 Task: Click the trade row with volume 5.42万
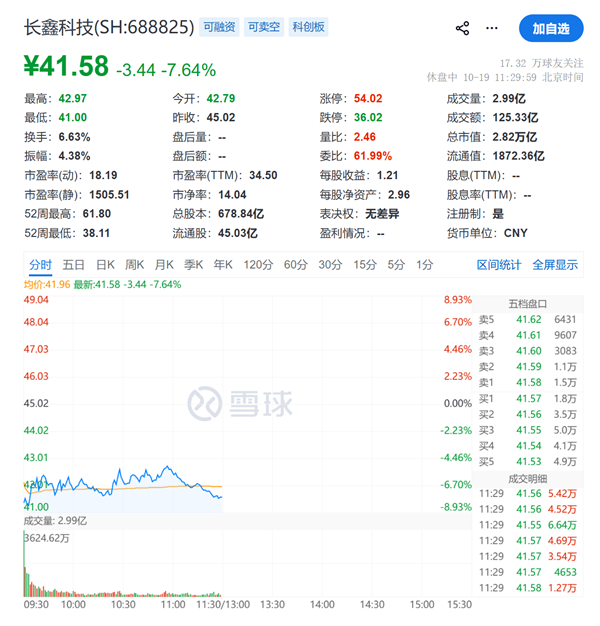[x=527, y=494]
